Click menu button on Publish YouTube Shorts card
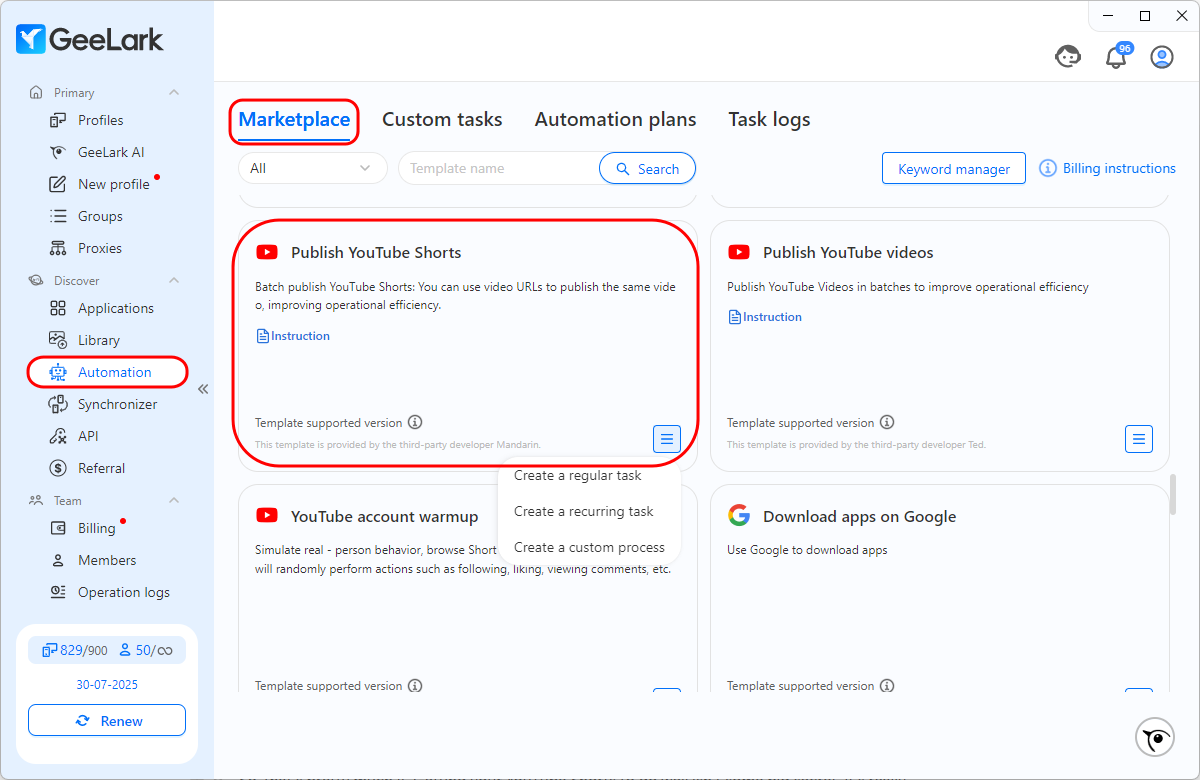This screenshot has height=780, width=1200. click(667, 438)
